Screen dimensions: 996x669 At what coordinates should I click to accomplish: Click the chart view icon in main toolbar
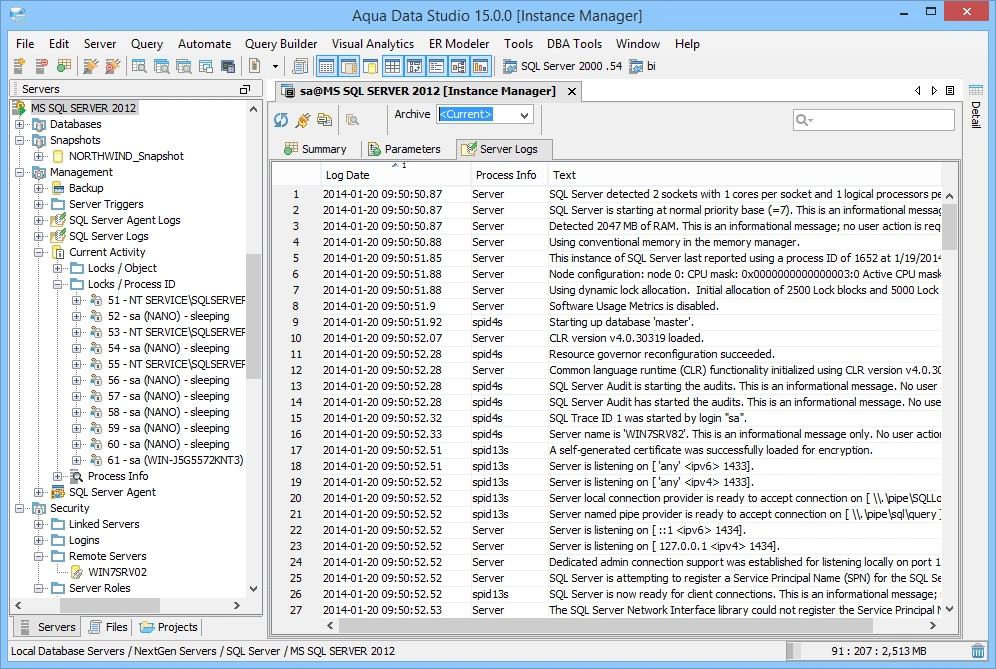pos(480,67)
